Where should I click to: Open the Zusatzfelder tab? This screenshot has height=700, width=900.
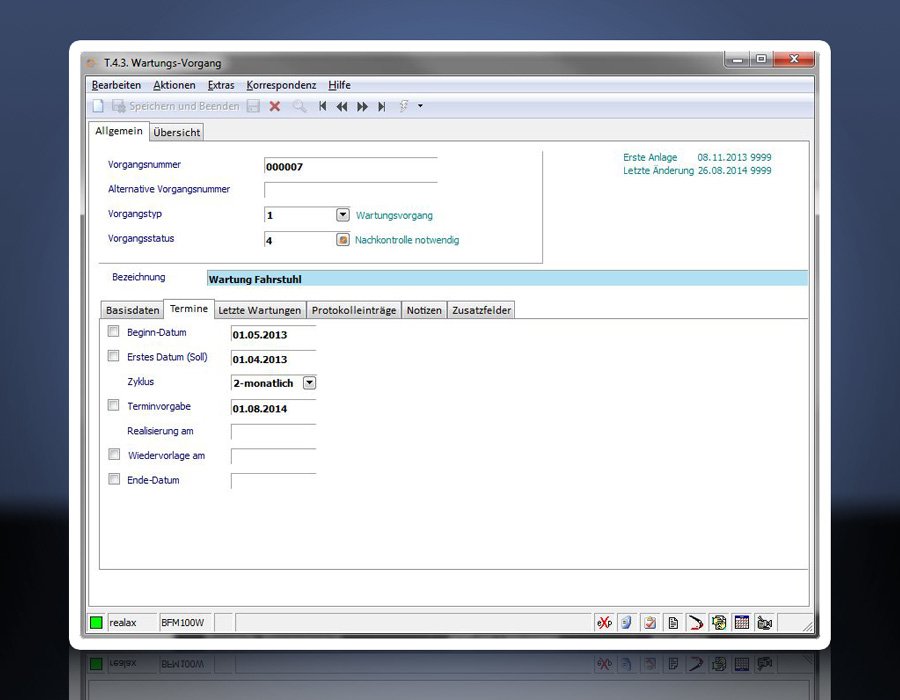pyautogui.click(x=482, y=310)
